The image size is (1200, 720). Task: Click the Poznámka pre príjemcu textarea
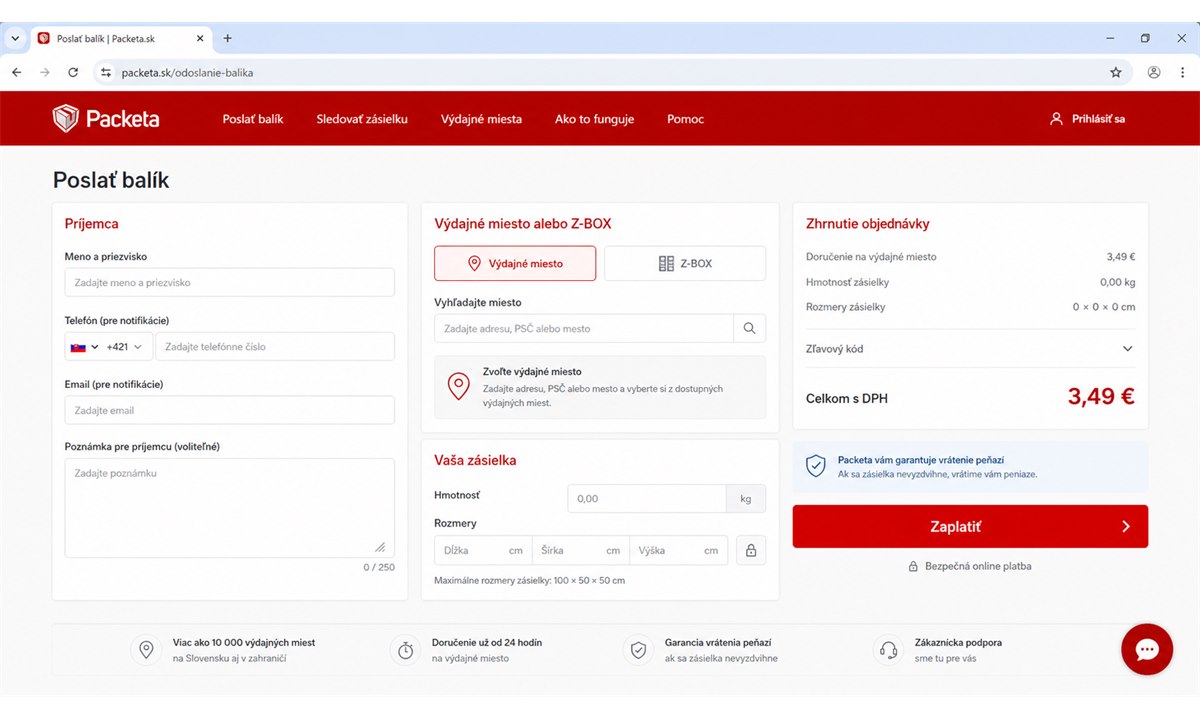(x=230, y=508)
